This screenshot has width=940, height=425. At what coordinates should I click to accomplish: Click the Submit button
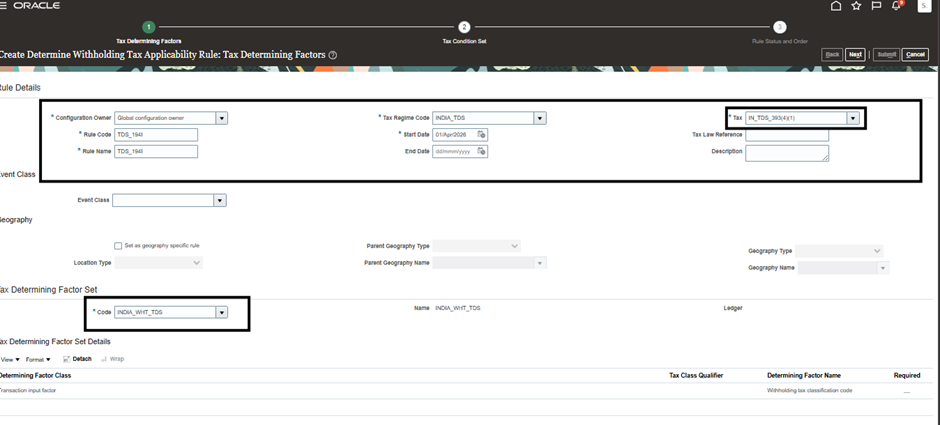coord(887,55)
